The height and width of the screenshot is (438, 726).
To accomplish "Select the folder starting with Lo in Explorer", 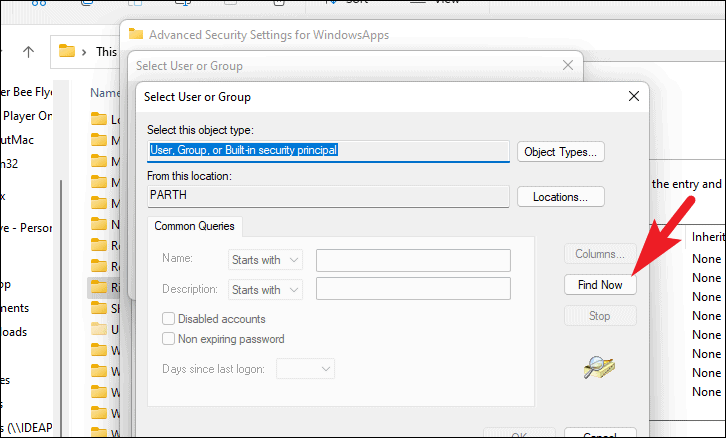I will 105,119.
